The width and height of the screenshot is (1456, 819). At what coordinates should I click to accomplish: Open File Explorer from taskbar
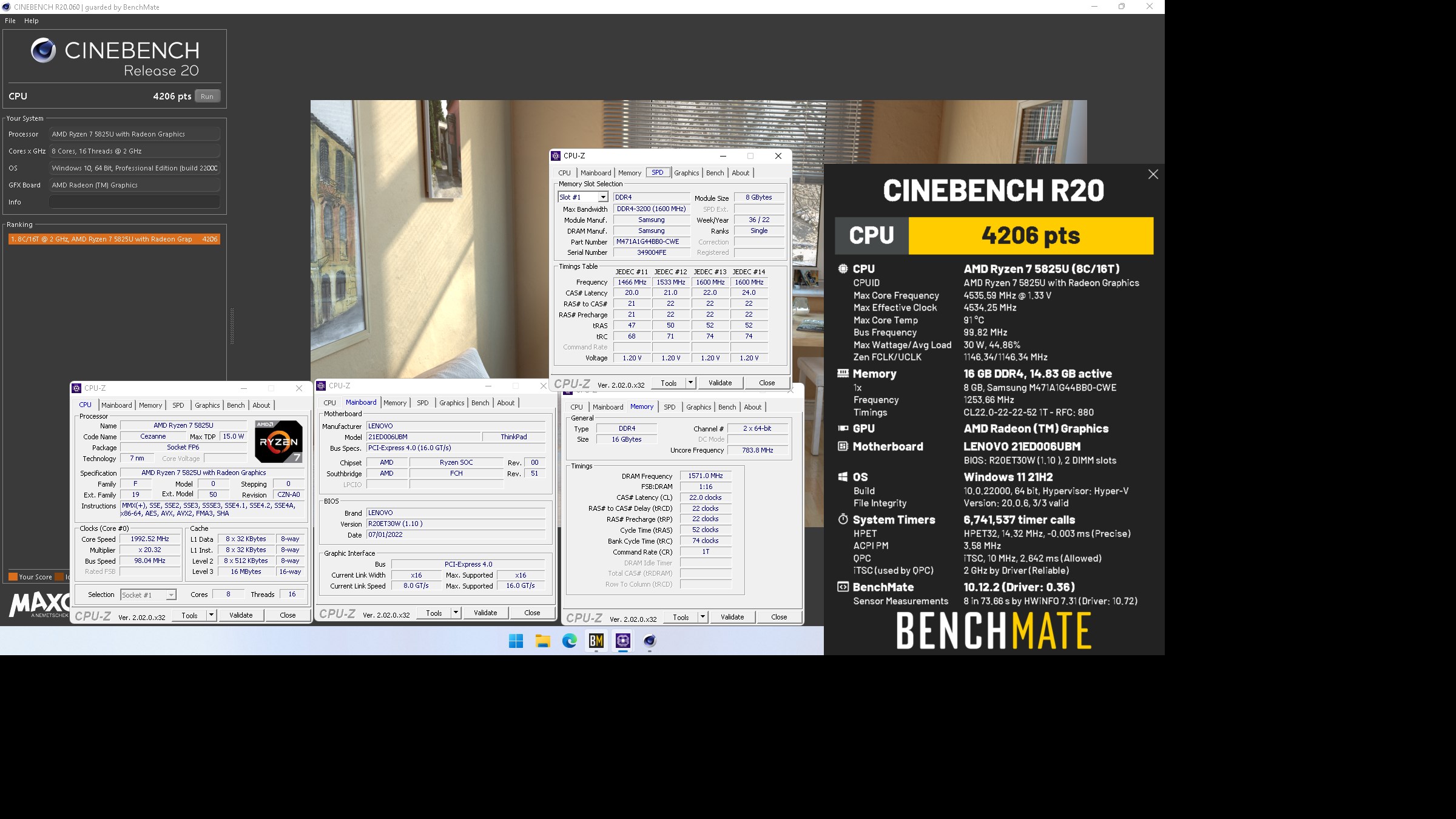click(x=542, y=641)
